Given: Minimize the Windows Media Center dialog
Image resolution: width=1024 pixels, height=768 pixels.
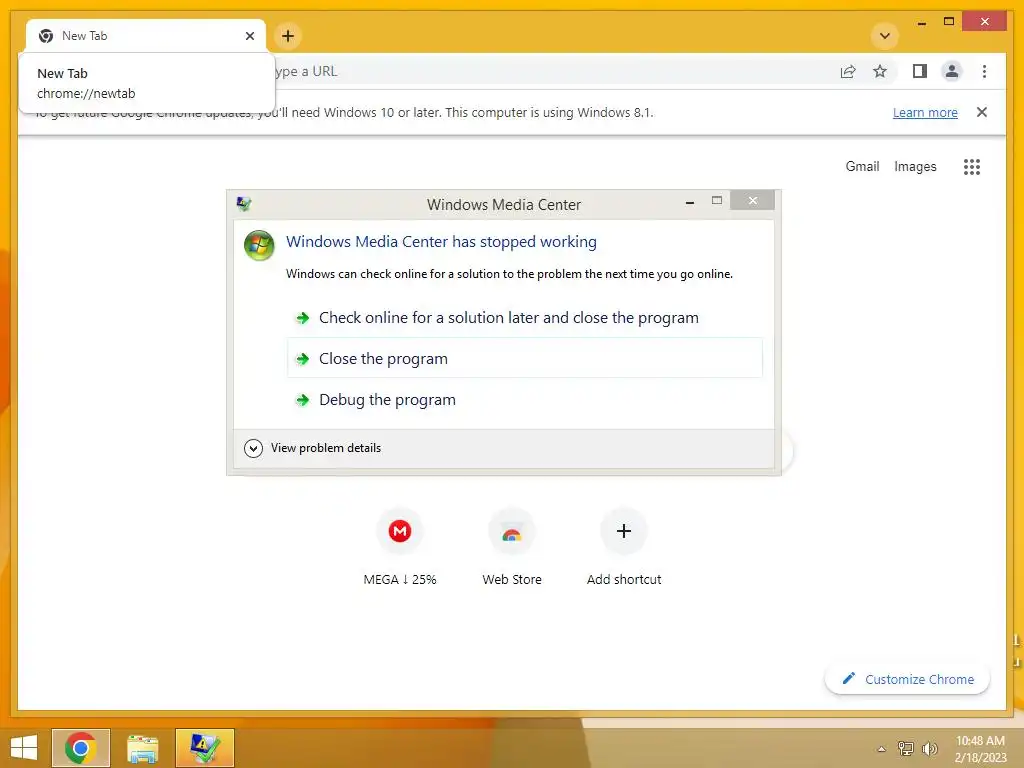Looking at the screenshot, I should pyautogui.click(x=690, y=202).
